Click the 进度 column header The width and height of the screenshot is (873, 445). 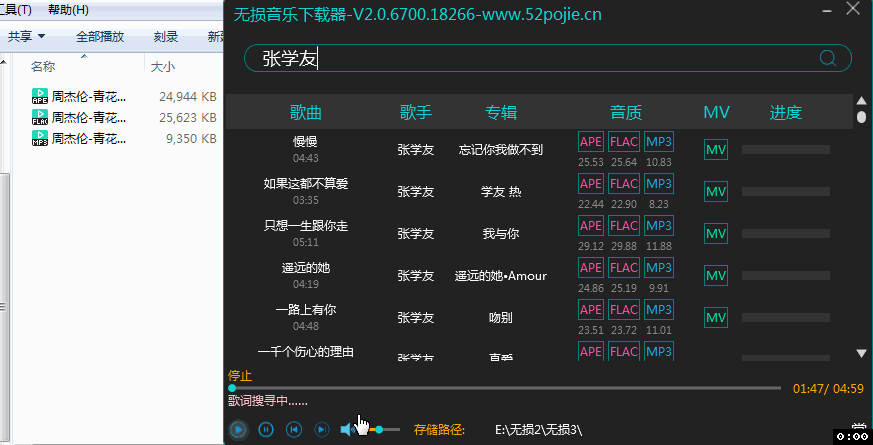pos(786,113)
